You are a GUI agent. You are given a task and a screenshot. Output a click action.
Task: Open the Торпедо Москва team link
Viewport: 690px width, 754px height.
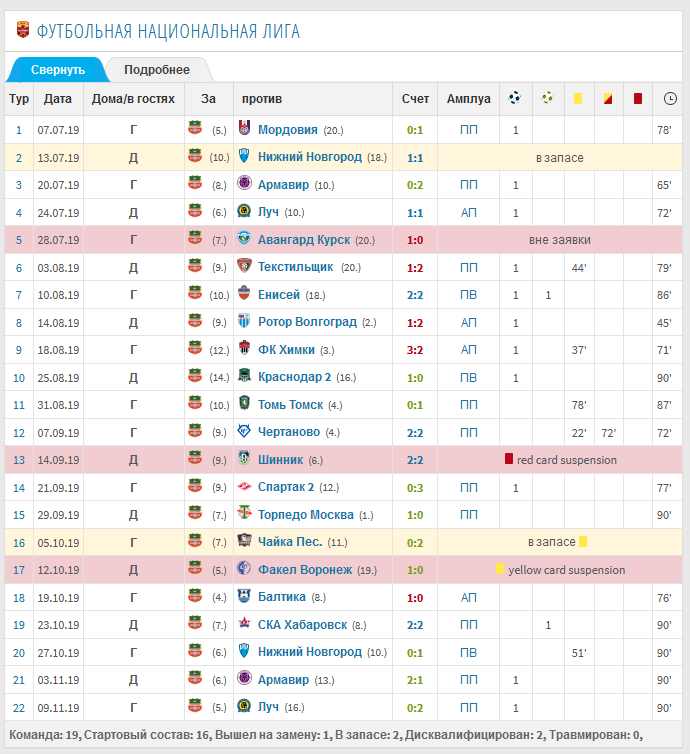click(x=306, y=515)
